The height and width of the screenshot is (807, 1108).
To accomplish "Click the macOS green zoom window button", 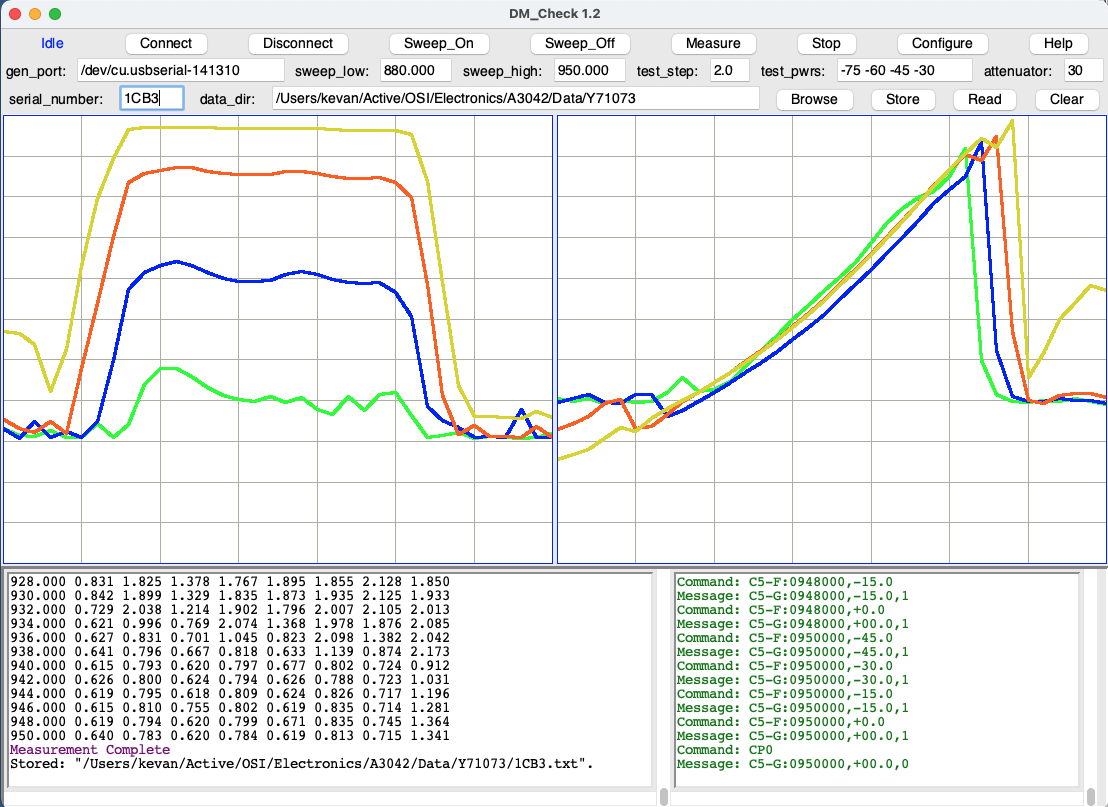I will pyautogui.click(x=55, y=14).
